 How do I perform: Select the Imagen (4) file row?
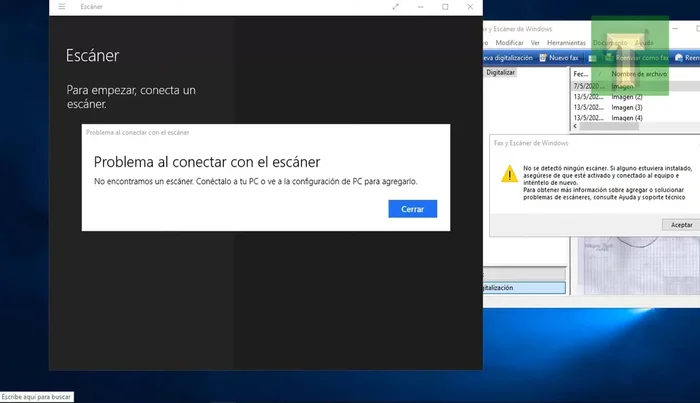coord(636,118)
